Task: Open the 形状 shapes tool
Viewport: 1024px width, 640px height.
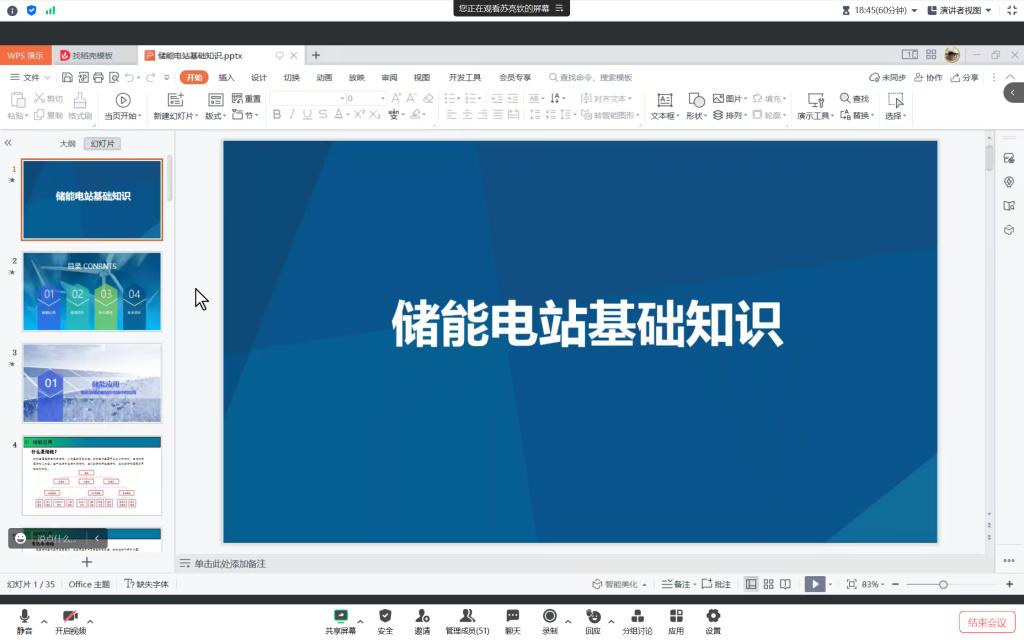Action: click(695, 100)
